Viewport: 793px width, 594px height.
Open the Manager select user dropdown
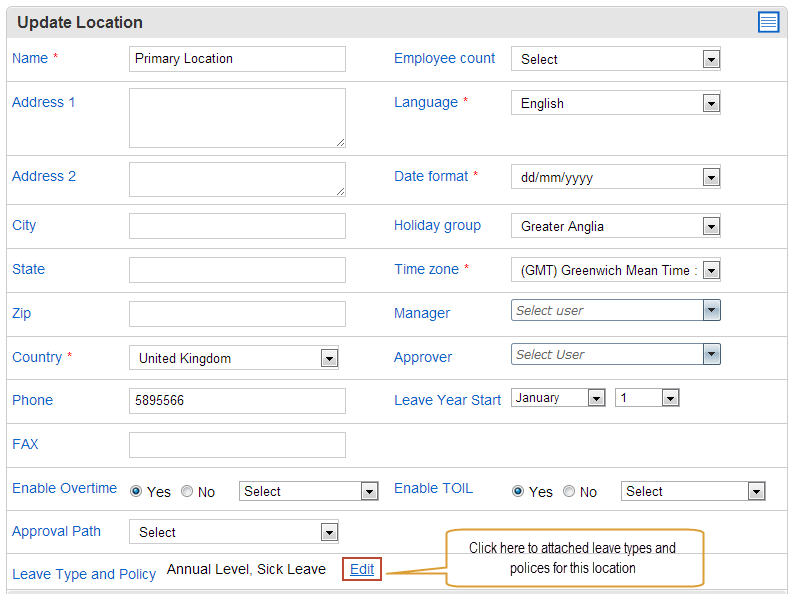pos(615,310)
